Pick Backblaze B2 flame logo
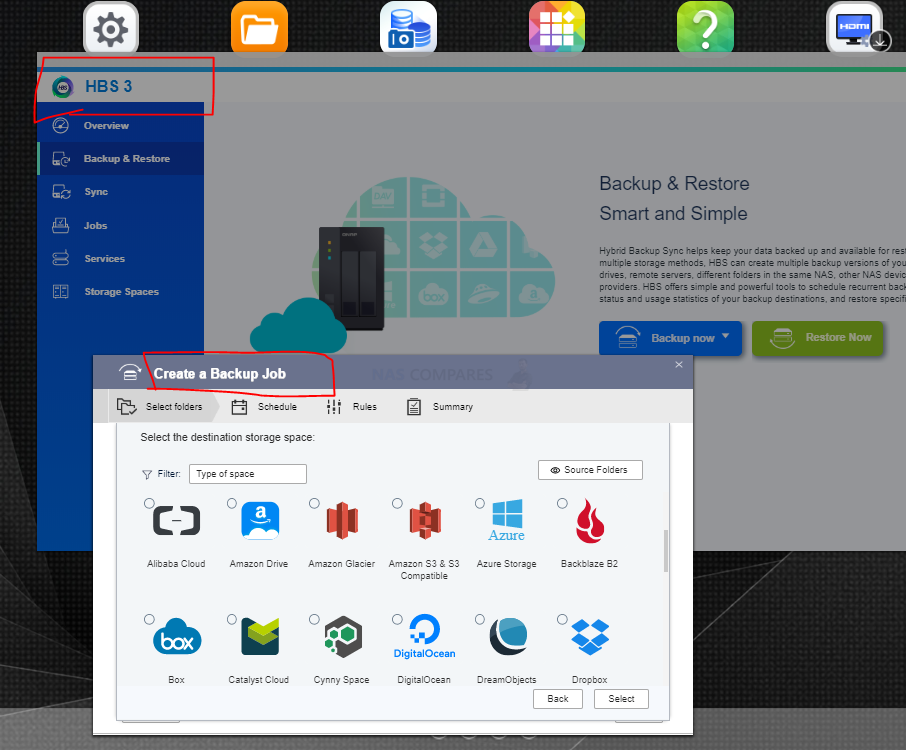The height and width of the screenshot is (750, 906). 590,521
